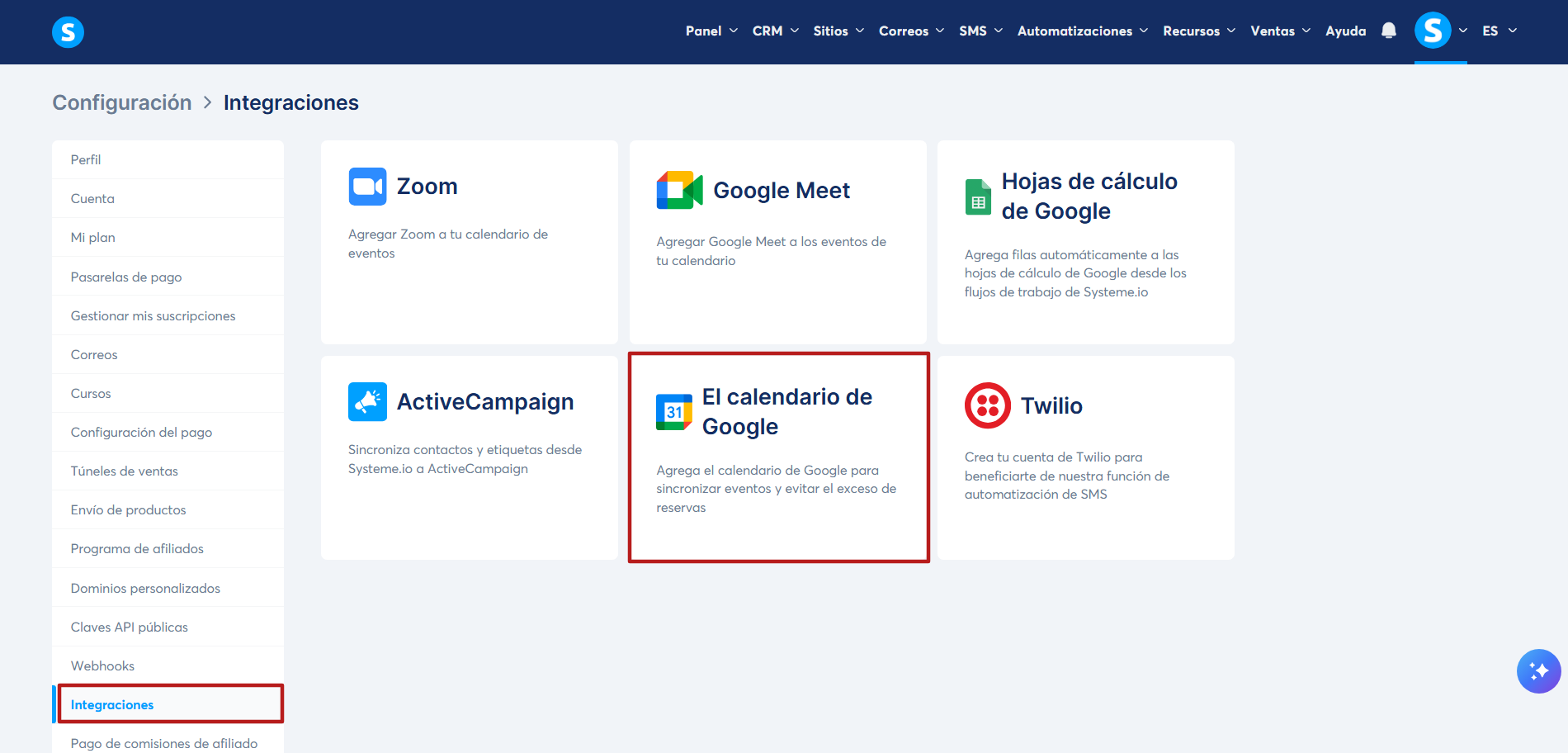
Task: Click the Google Meet icon
Action: click(679, 191)
